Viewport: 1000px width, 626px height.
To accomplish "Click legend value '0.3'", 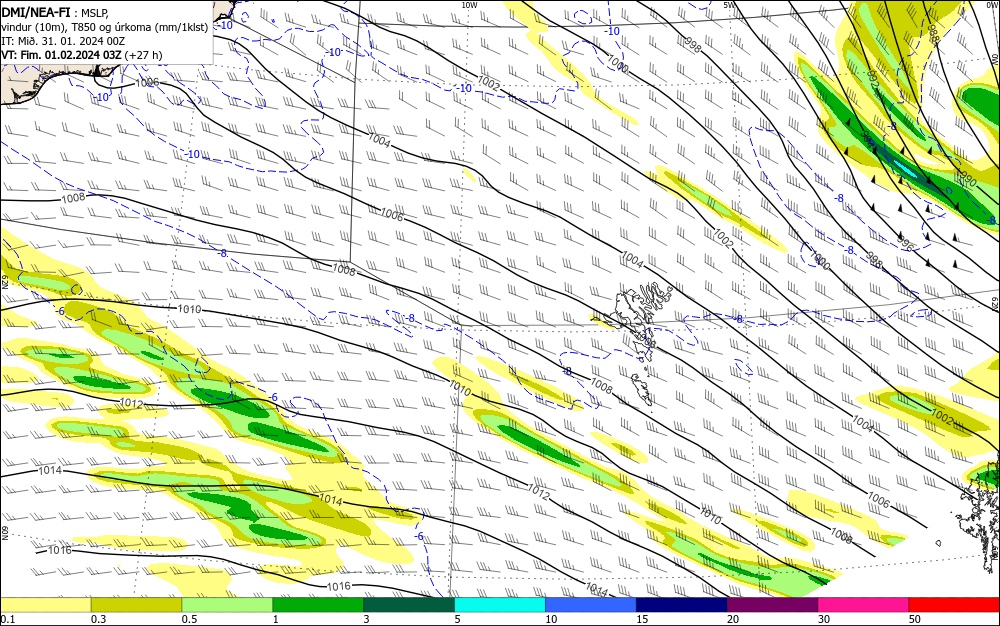I will pos(98,619).
